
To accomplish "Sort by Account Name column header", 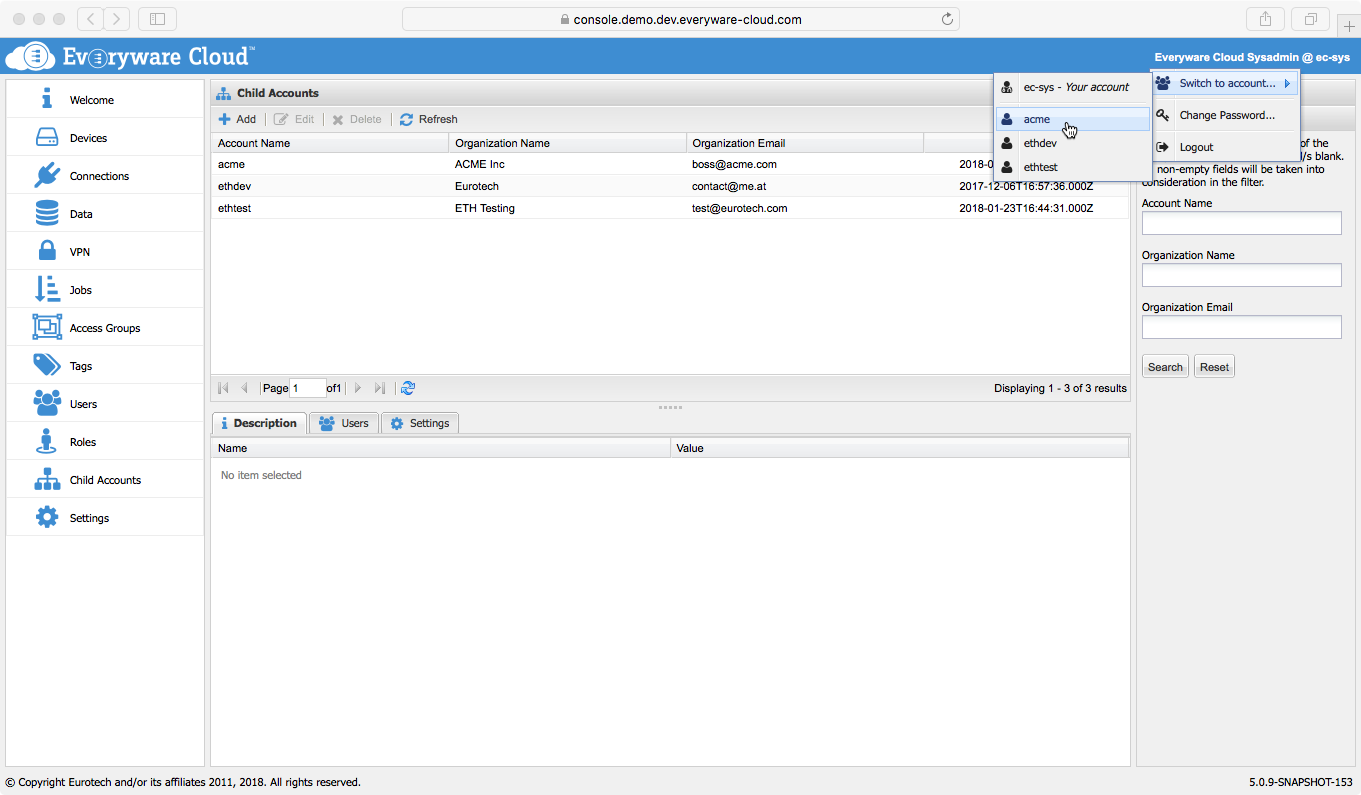I will (x=329, y=143).
